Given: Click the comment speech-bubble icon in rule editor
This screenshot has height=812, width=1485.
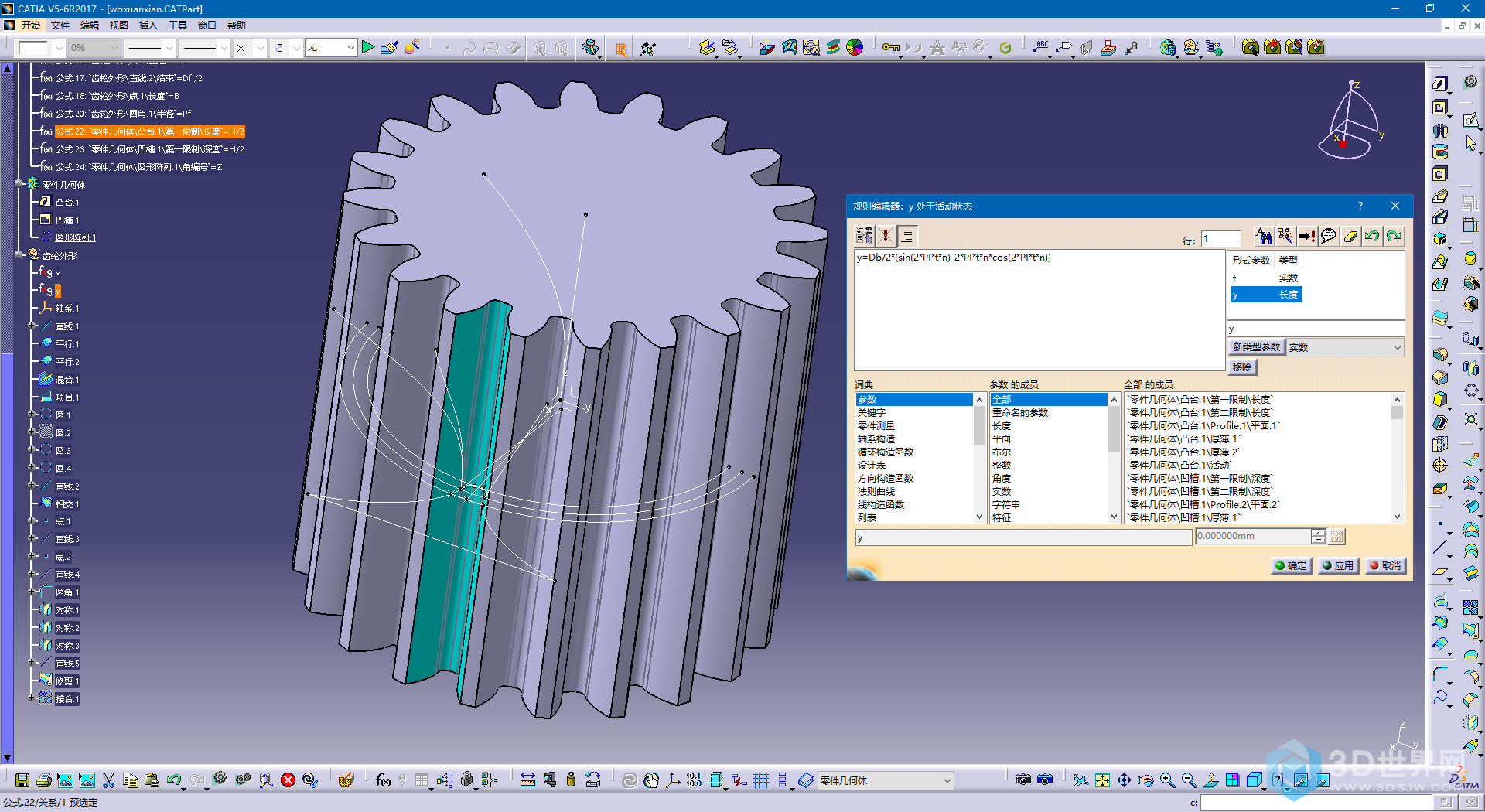Looking at the screenshot, I should 1329,236.
